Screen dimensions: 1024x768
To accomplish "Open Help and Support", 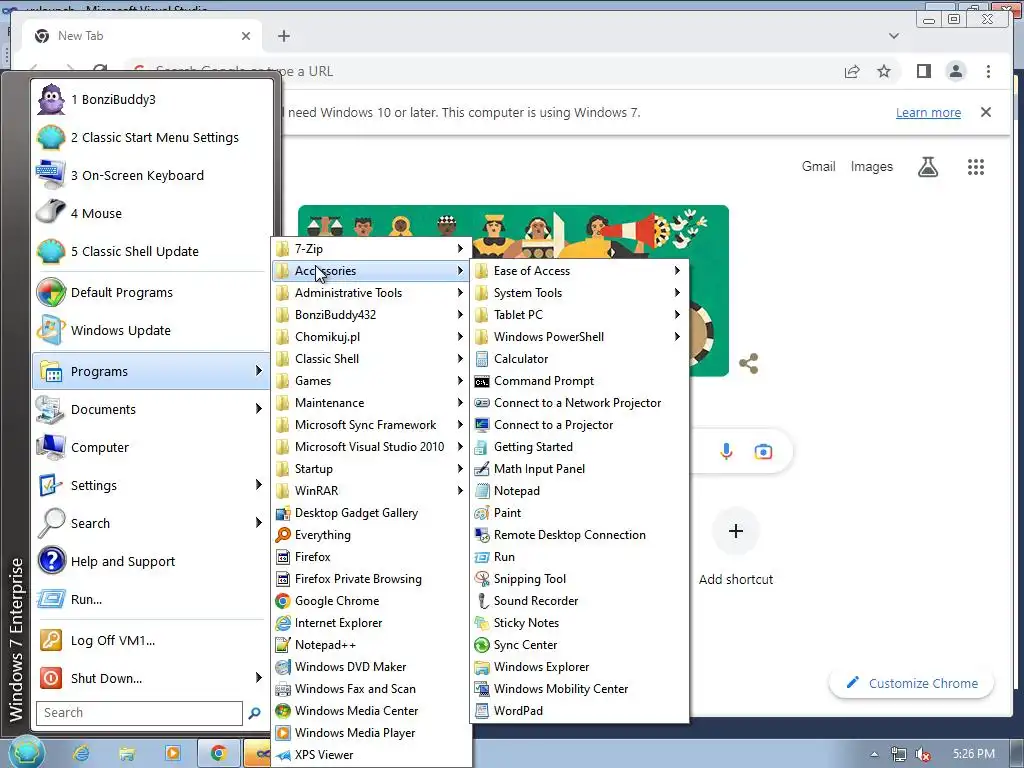I will coord(150,562).
